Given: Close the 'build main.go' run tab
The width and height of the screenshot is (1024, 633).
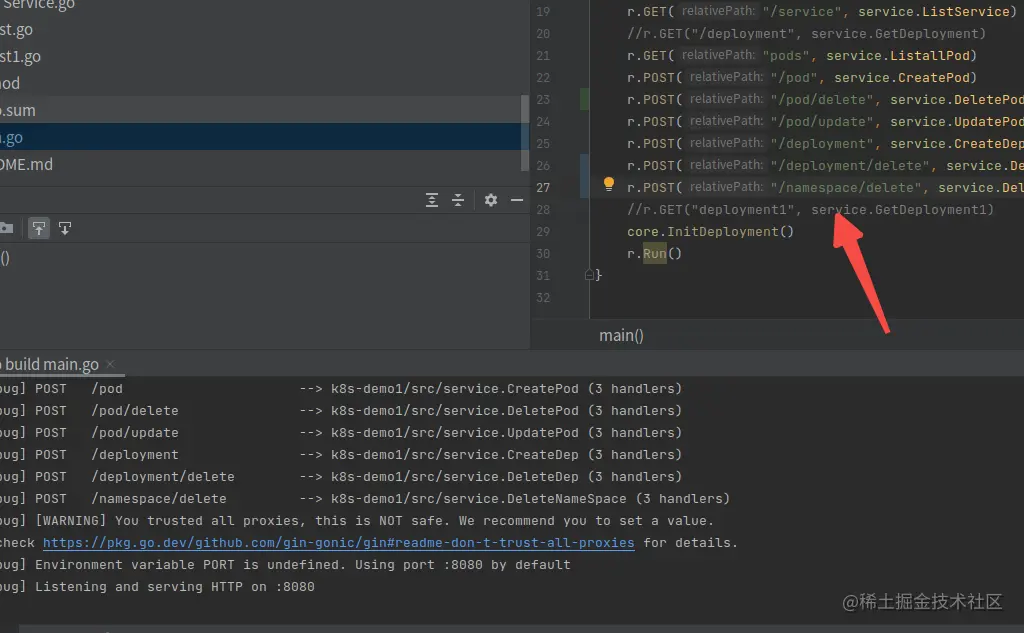Looking at the screenshot, I should pyautogui.click(x=110, y=364).
